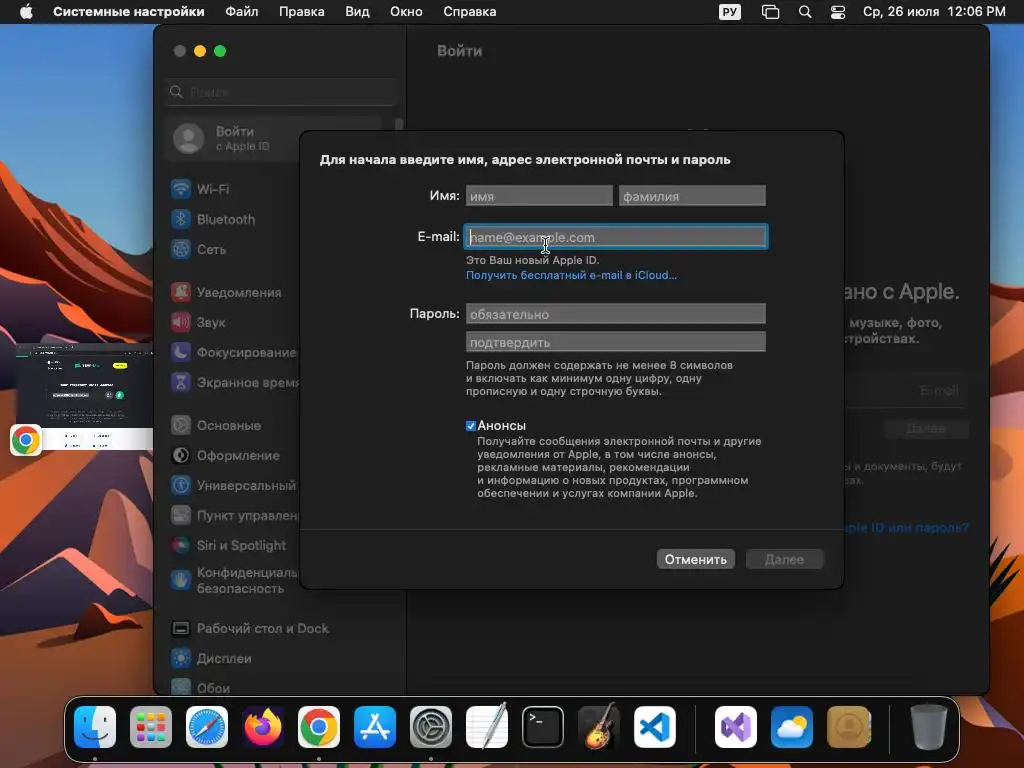Click the Далее button in dialog
Viewport: 1024px width, 768px height.
pyautogui.click(x=784, y=559)
